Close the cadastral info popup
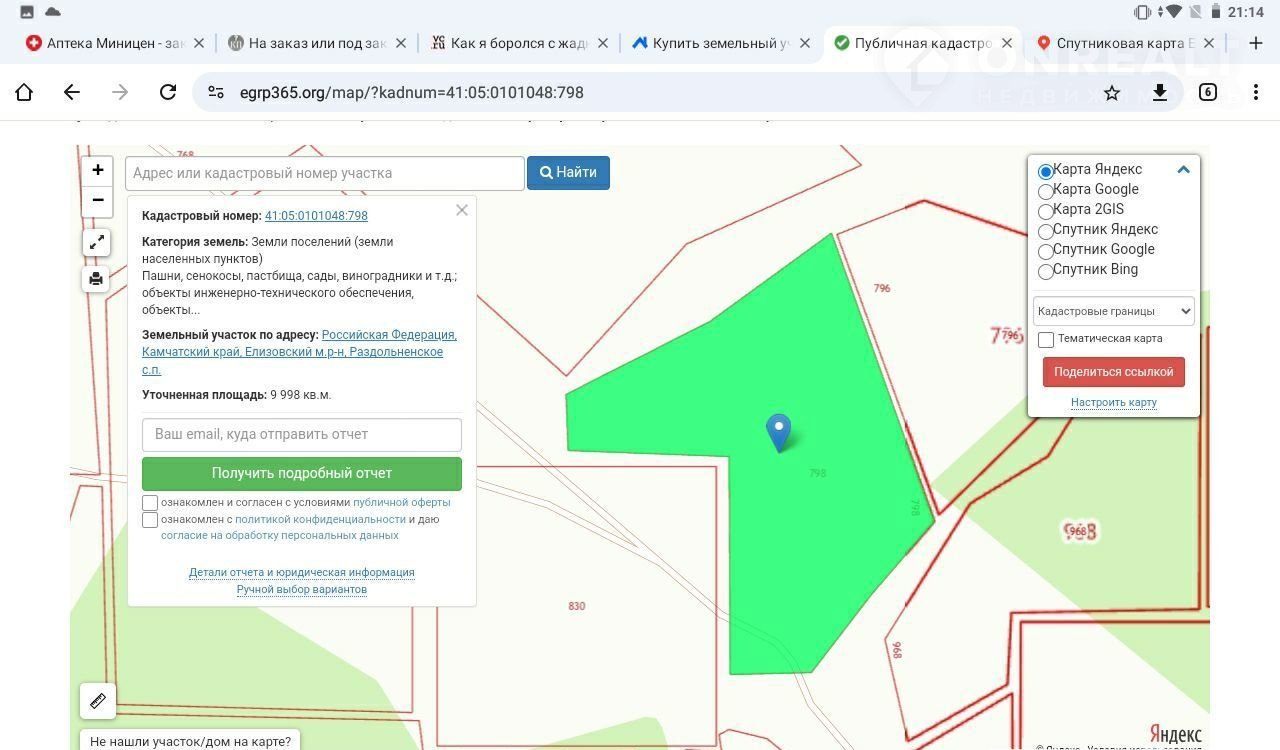Viewport: 1280px width, 750px height. pos(461,210)
